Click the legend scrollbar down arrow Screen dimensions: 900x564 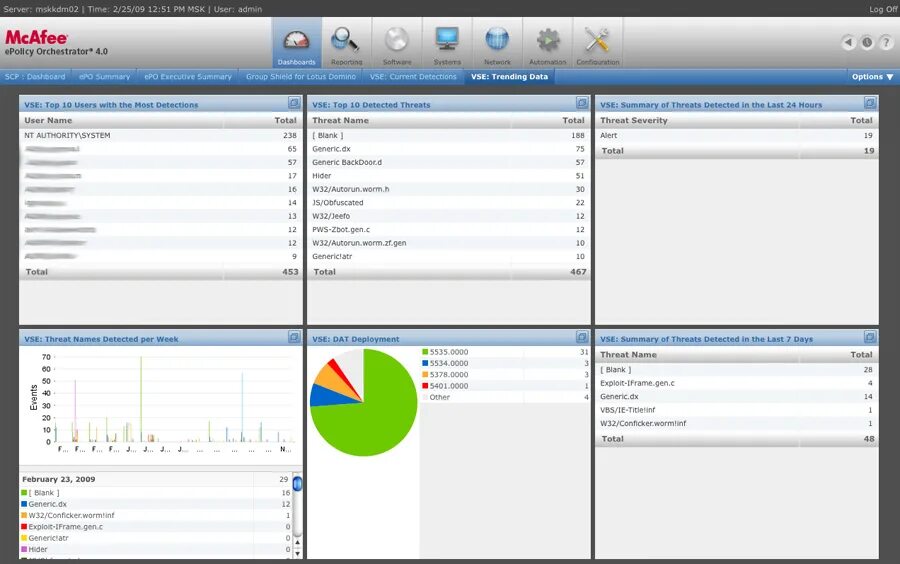tap(297, 554)
